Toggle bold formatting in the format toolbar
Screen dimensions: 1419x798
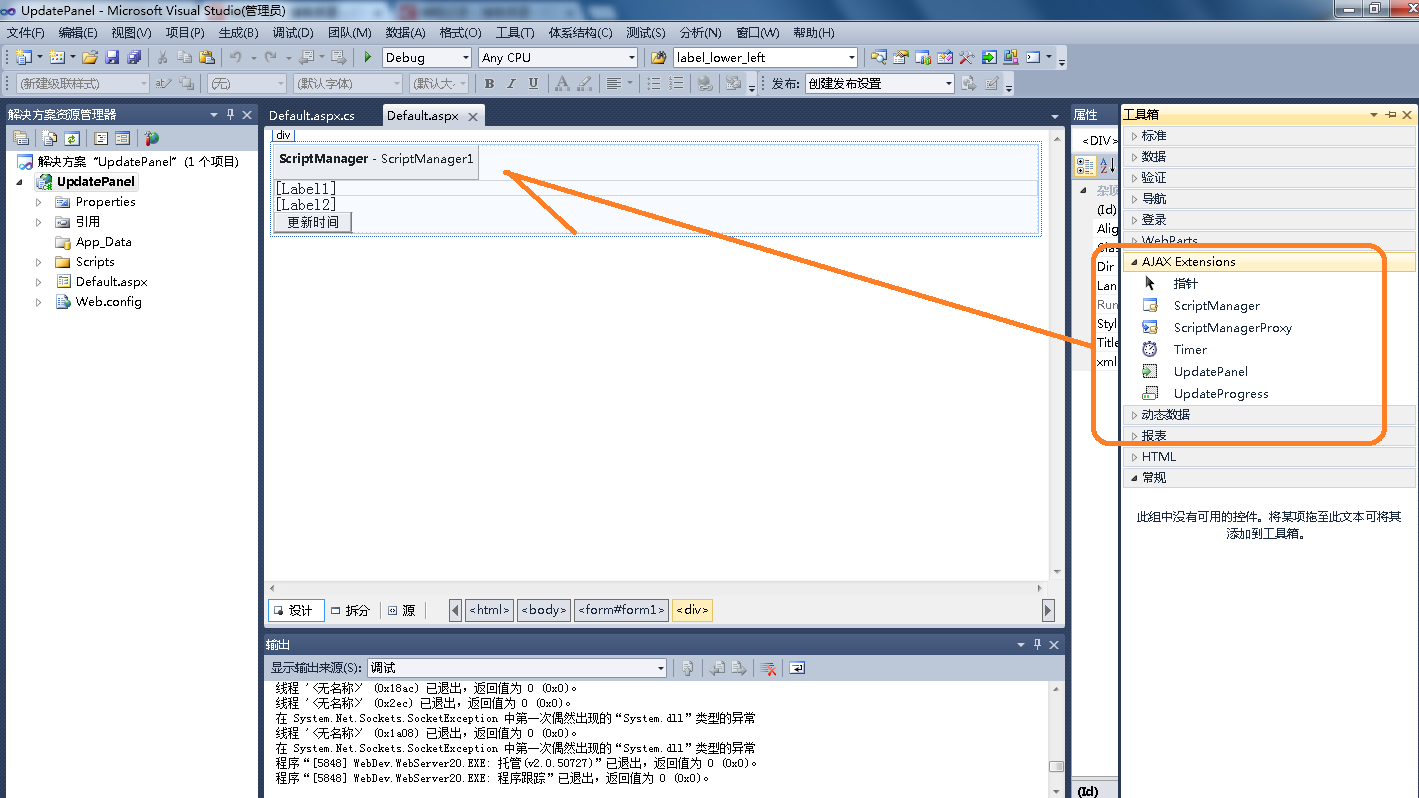tap(490, 84)
